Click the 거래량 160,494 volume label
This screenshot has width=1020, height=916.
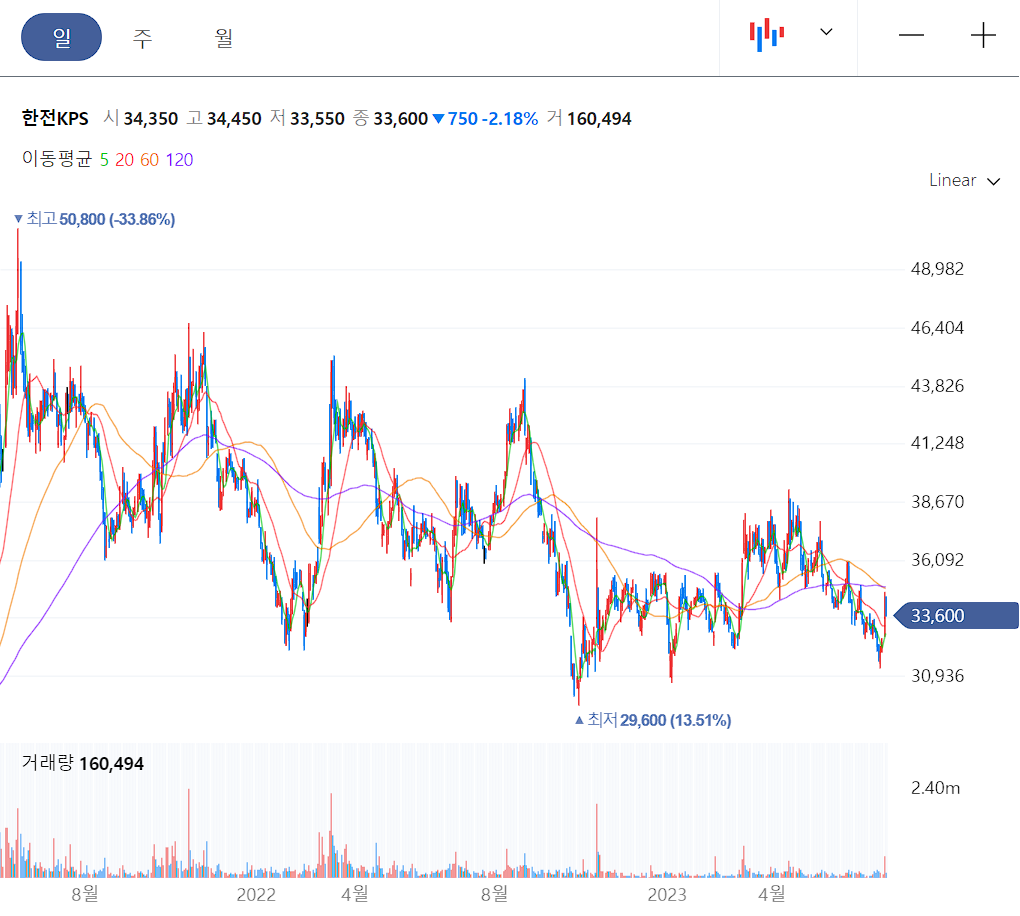point(83,763)
